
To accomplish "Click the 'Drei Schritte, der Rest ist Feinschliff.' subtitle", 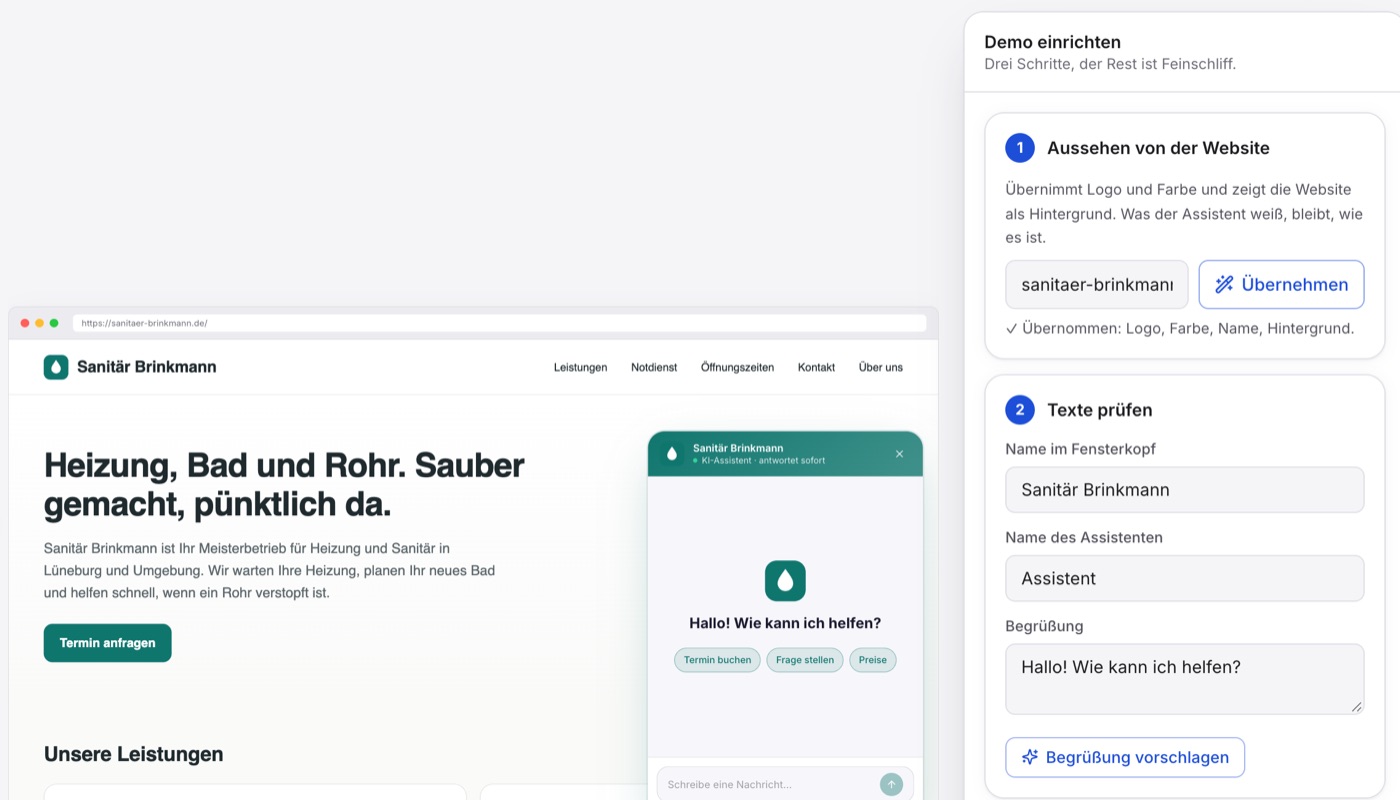I will pyautogui.click(x=1111, y=64).
